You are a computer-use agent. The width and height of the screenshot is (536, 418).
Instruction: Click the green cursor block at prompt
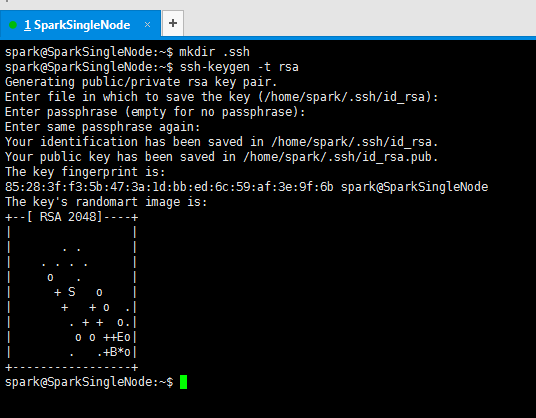pos(183,382)
